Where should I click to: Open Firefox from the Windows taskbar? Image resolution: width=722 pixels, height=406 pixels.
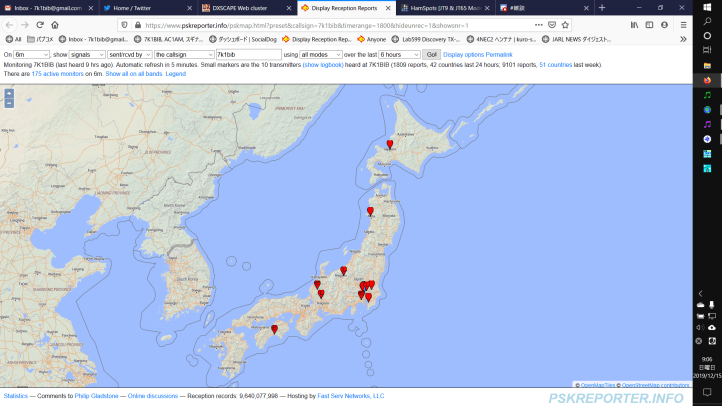(x=707, y=80)
